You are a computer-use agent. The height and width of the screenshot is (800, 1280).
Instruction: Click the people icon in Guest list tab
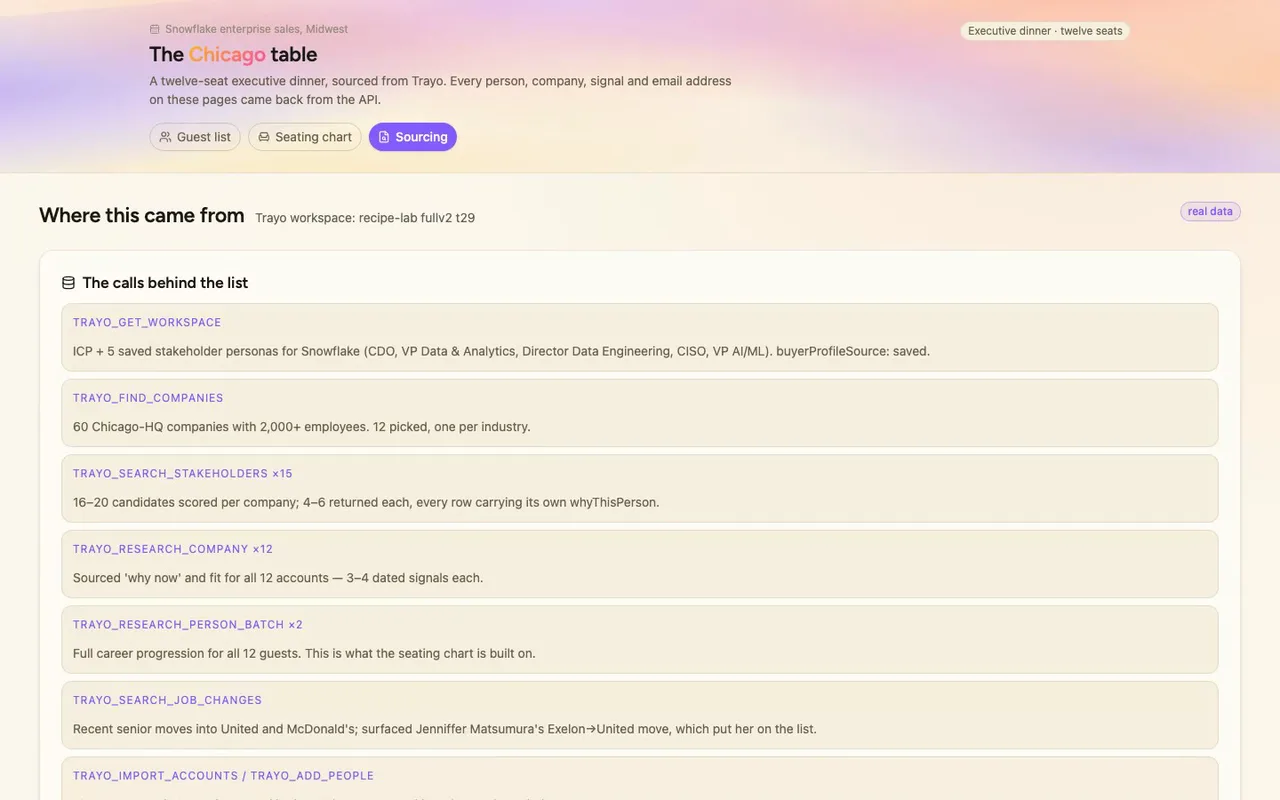coord(165,137)
